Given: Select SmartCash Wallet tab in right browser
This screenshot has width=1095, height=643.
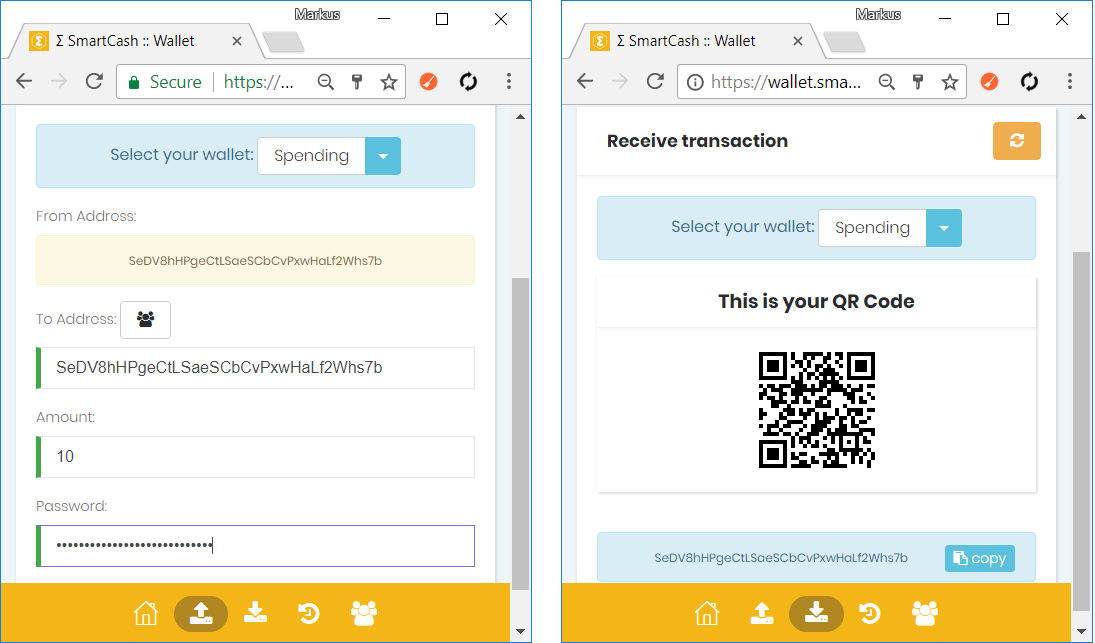Looking at the screenshot, I should pos(693,41).
